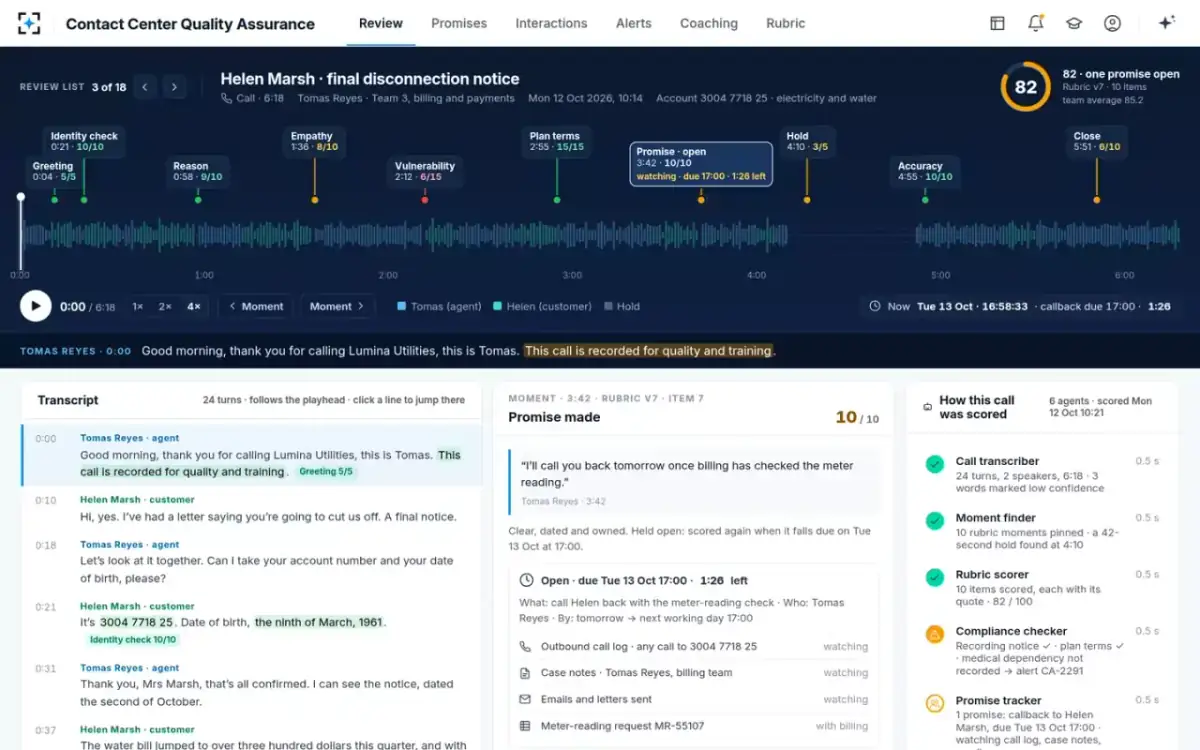This screenshot has width=1200, height=750.
Task: Click the clock icon beside Now
Action: pos(875,306)
